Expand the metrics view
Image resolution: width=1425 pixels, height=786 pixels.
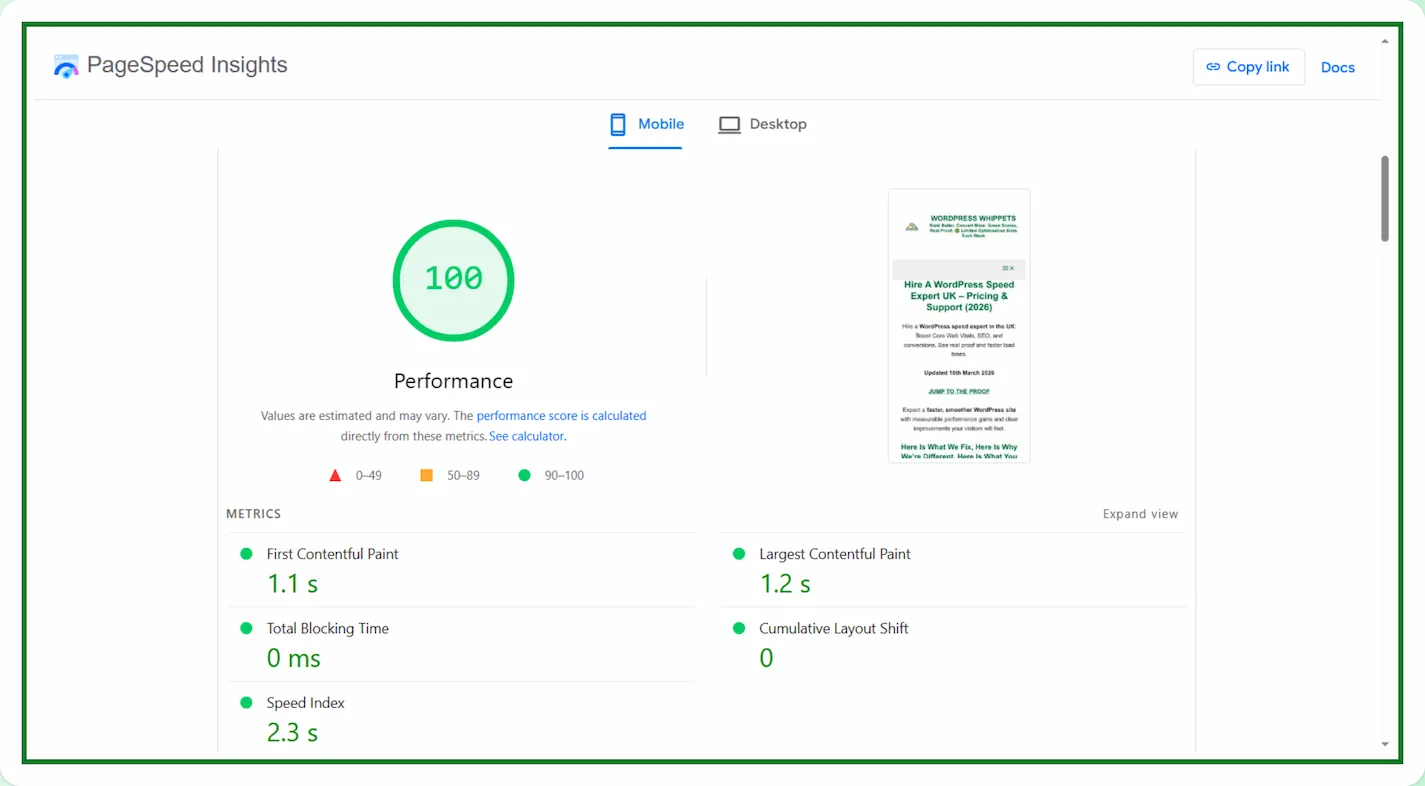[1140, 514]
